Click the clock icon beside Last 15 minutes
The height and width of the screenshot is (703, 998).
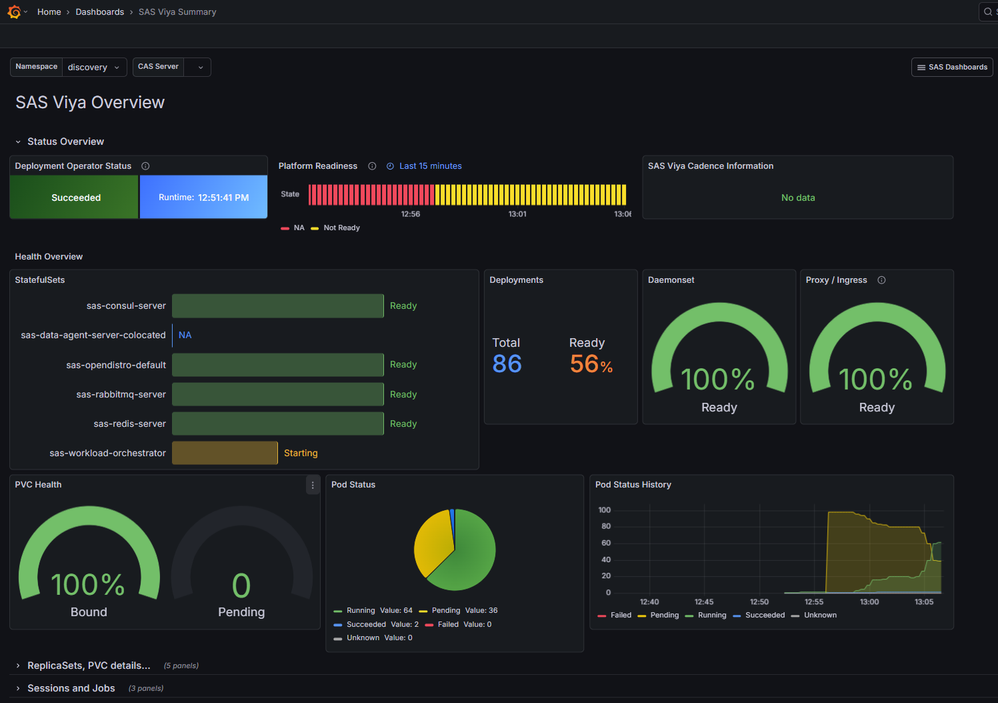390,166
